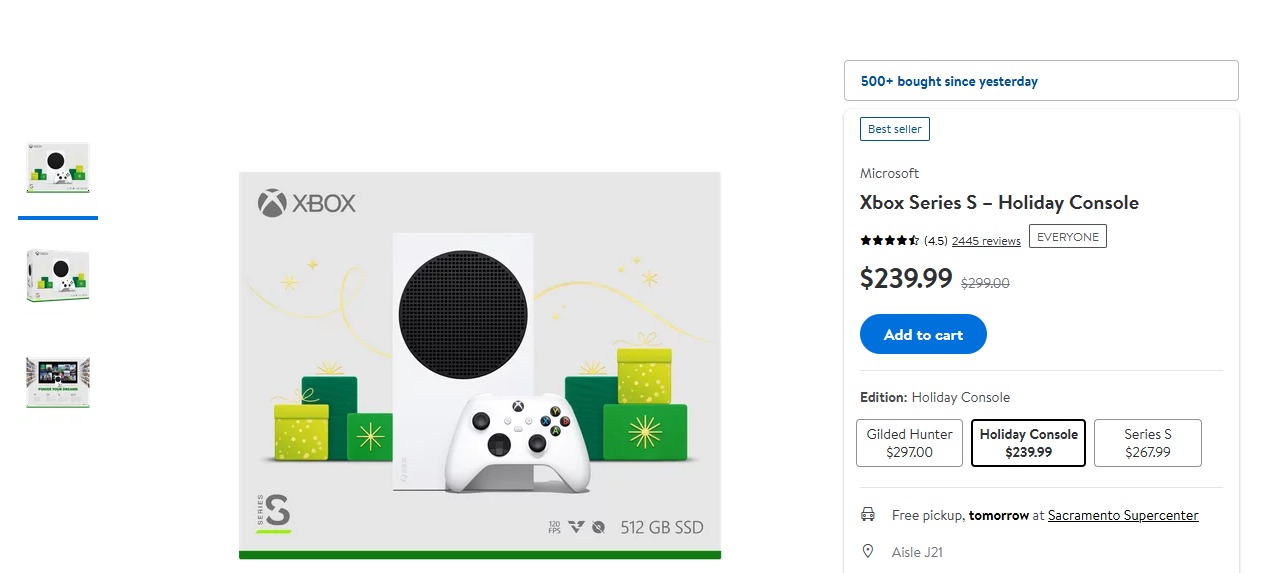Viewport: 1261px width, 573px height.
Task: Switch to the Series S edition option
Action: click(x=1147, y=443)
